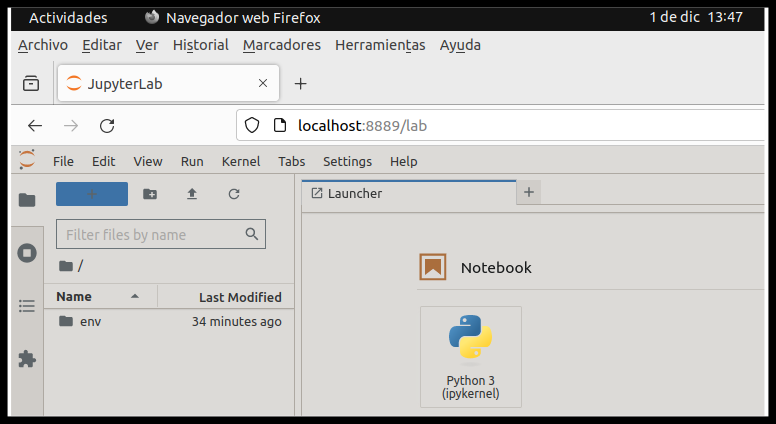Refresh the file browser list

click(234, 194)
